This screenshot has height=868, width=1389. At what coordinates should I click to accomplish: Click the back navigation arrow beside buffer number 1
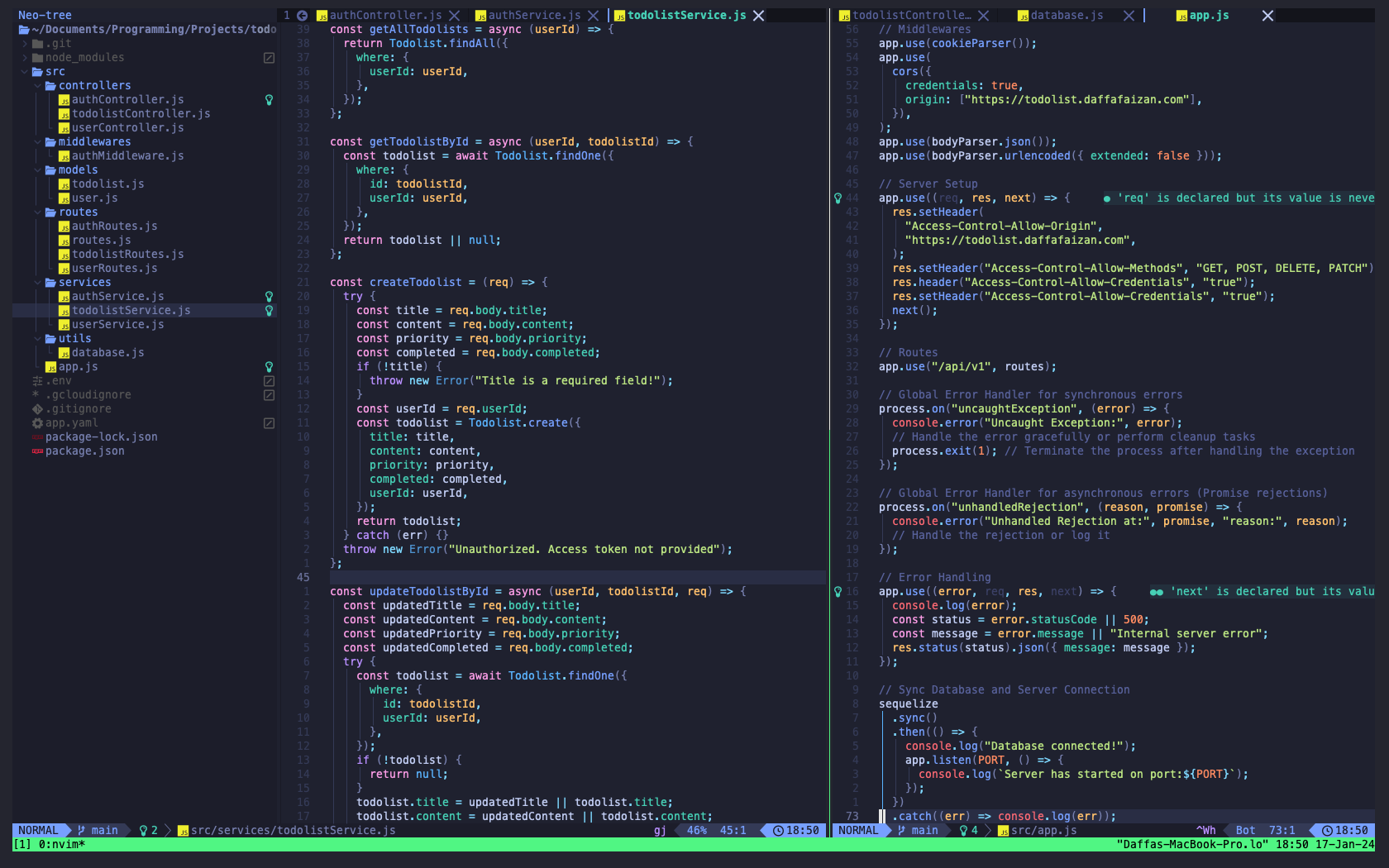(301, 15)
